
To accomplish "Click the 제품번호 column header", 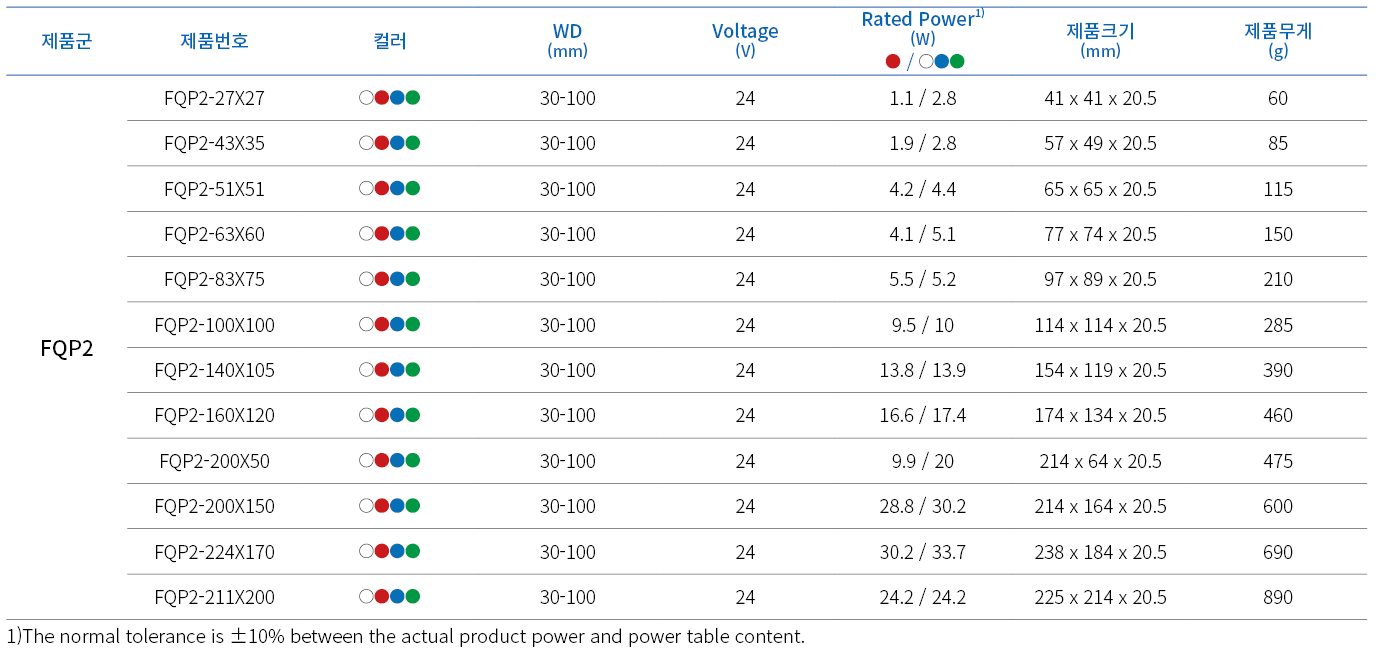I will (214, 41).
